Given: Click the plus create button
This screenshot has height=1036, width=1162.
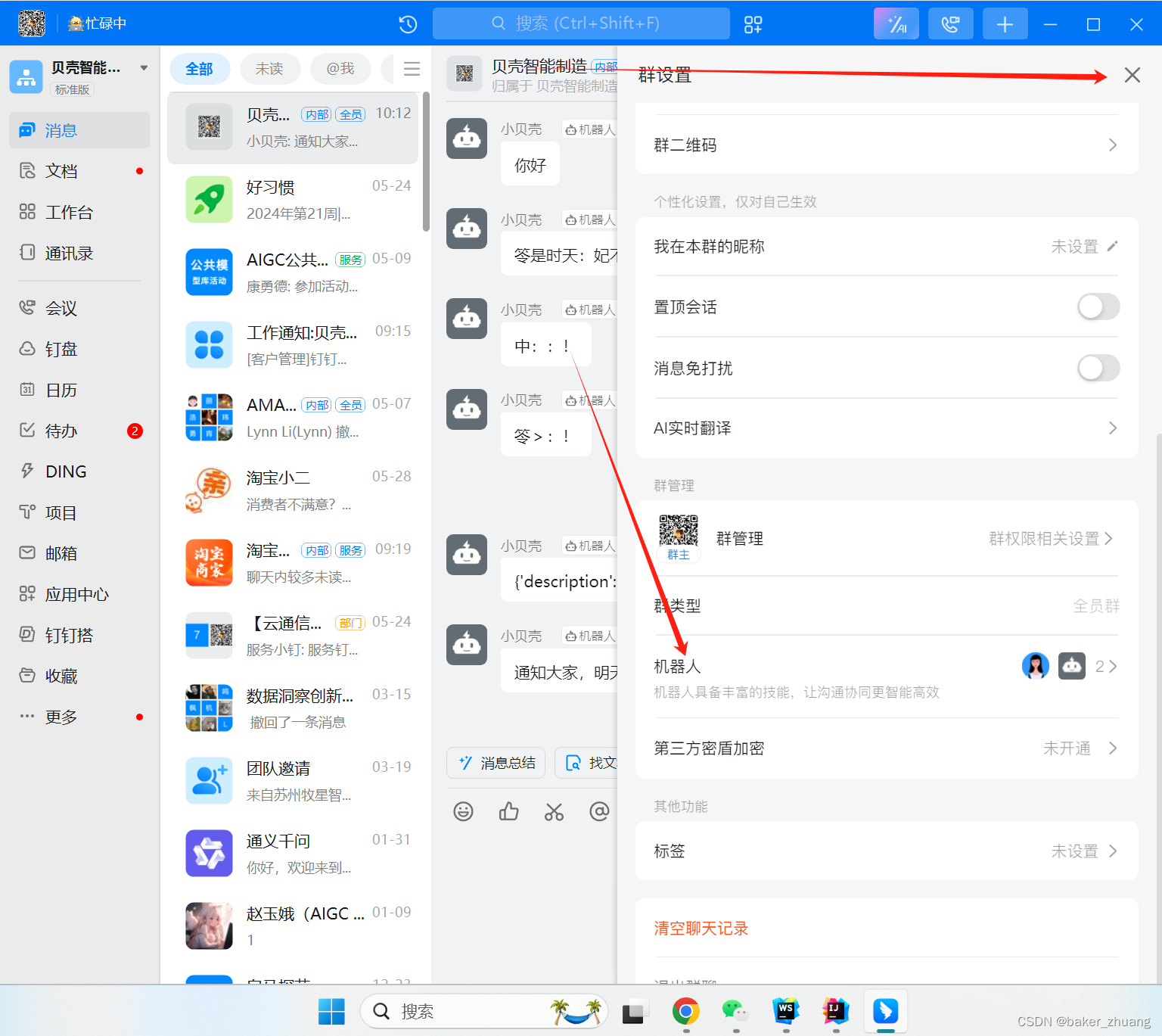Looking at the screenshot, I should click(x=1005, y=23).
